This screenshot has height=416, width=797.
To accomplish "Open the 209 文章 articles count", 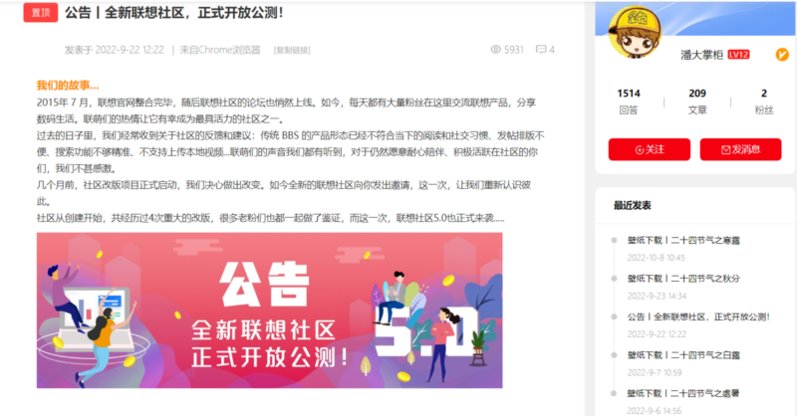I will pyautogui.click(x=697, y=101).
